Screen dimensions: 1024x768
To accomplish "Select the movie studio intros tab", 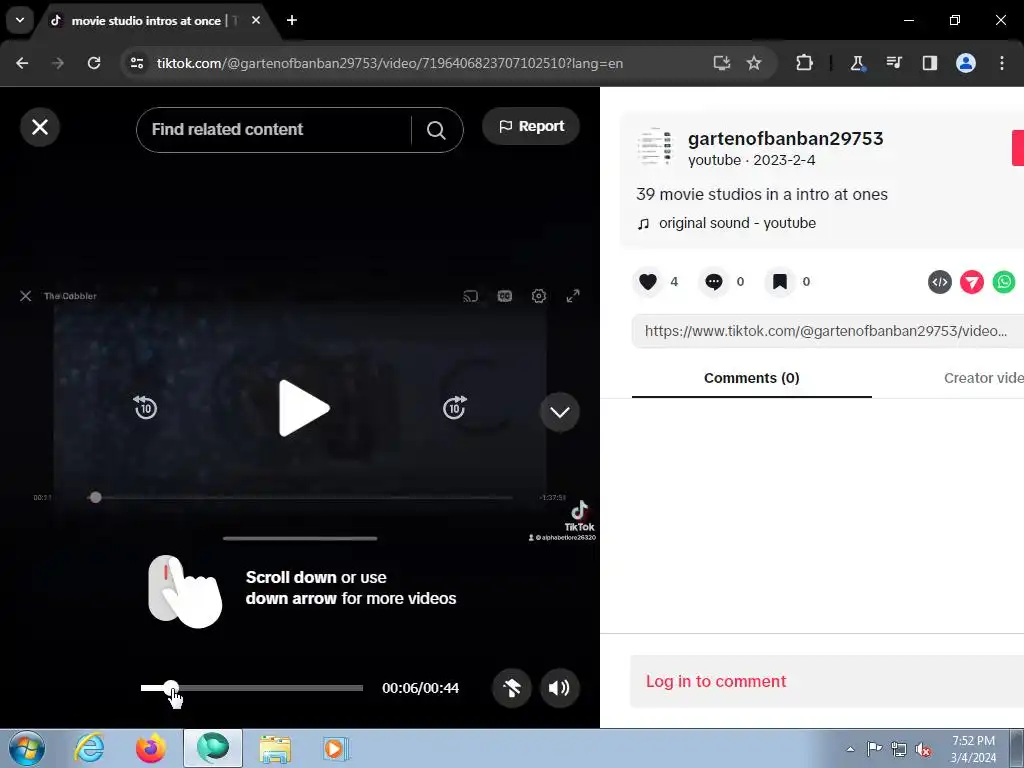I will pyautogui.click(x=147, y=21).
